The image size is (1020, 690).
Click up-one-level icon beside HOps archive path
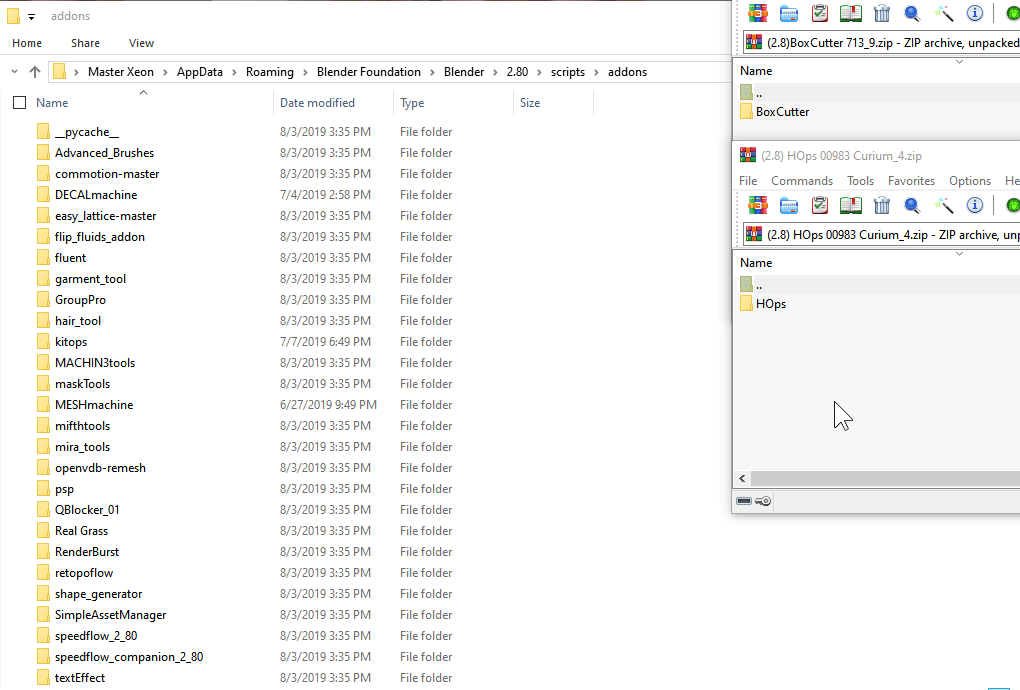pos(754,234)
